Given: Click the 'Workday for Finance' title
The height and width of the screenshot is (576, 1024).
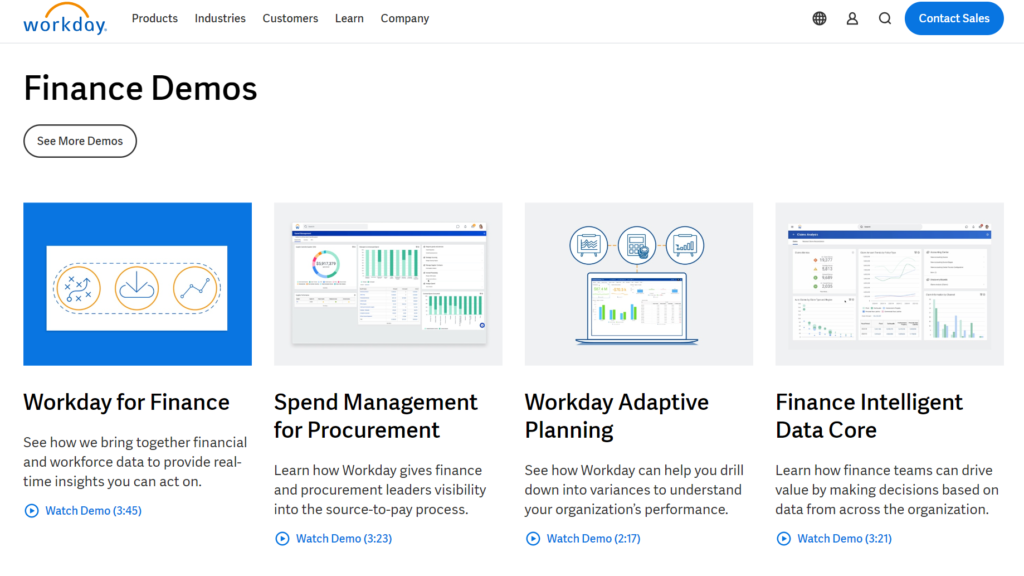Looking at the screenshot, I should pyautogui.click(x=127, y=402).
